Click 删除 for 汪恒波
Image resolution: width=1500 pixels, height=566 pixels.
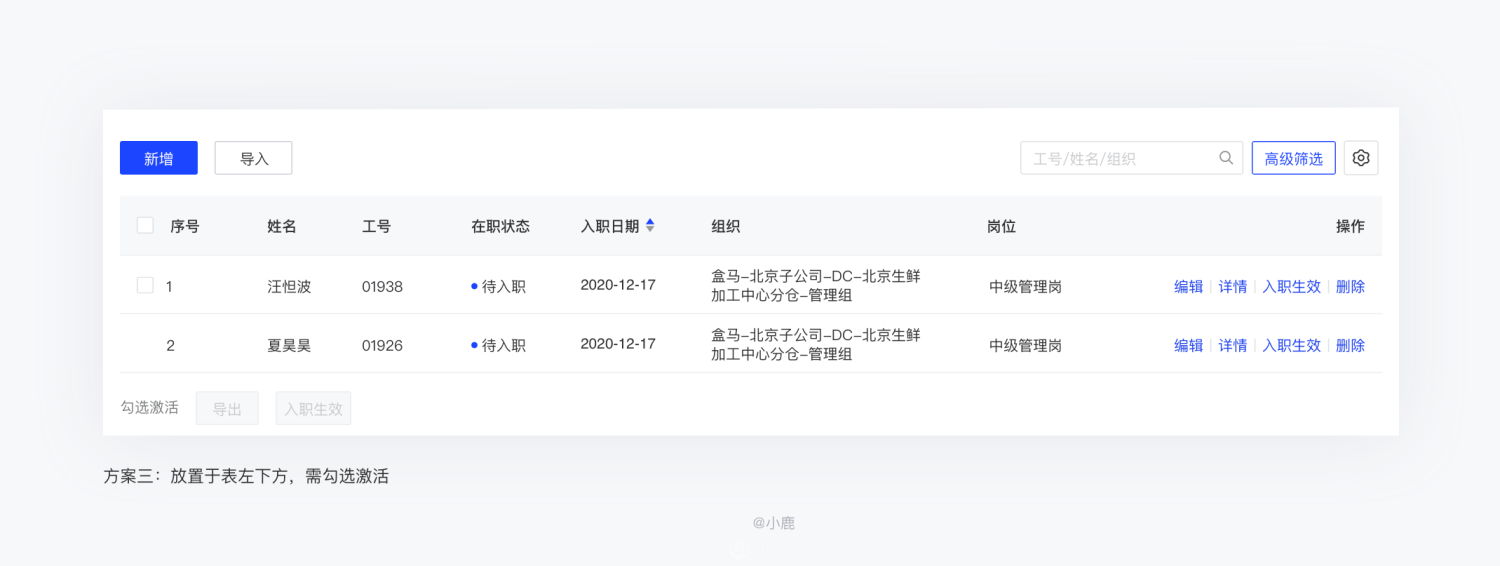[x=1350, y=287]
